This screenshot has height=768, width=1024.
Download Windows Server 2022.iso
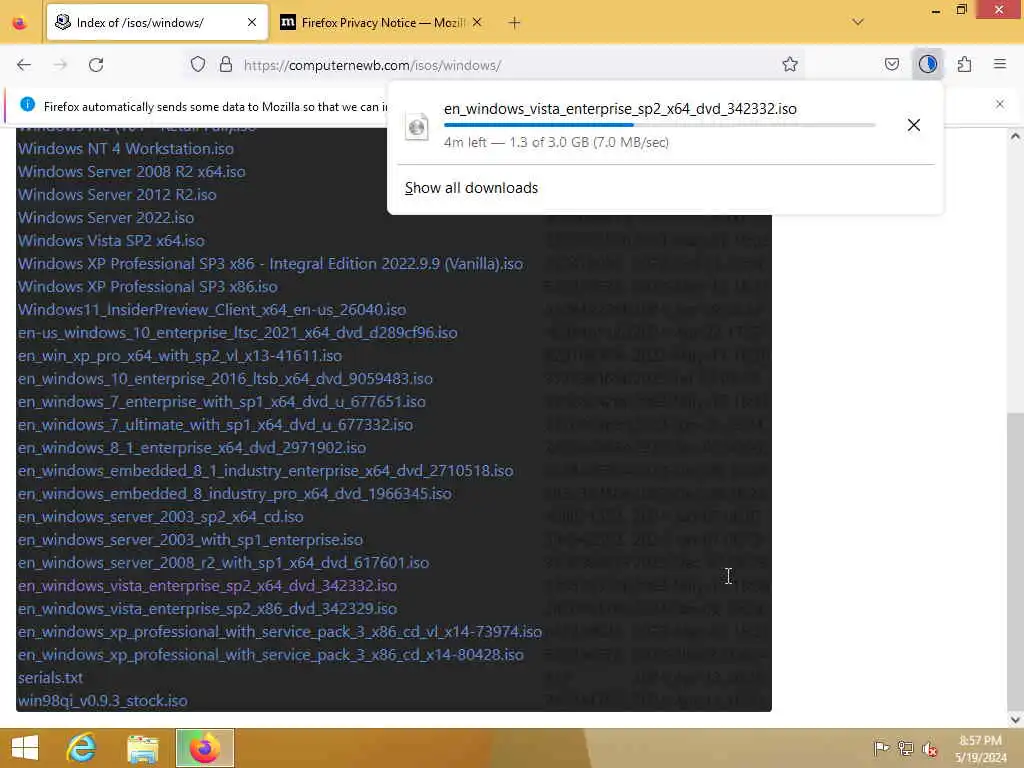click(106, 217)
